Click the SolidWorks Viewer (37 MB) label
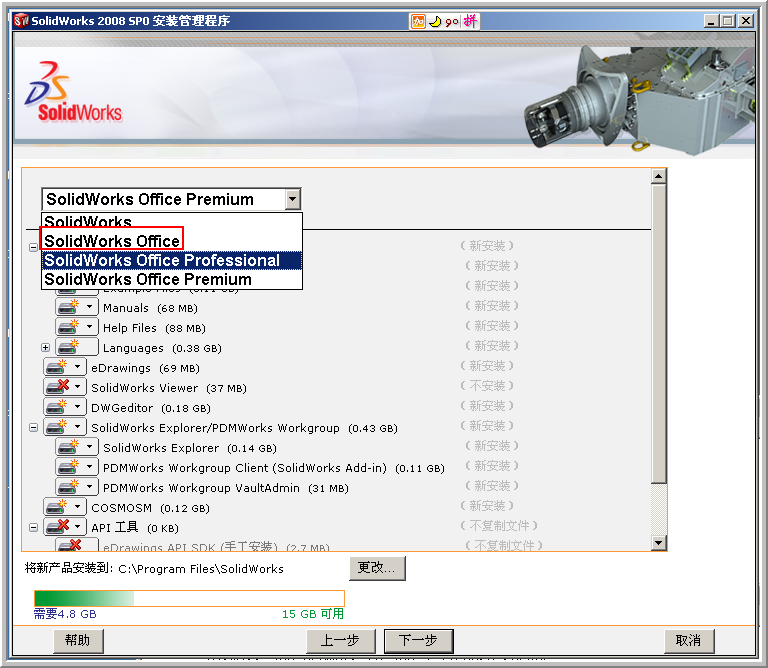768x668 pixels. 169,388
